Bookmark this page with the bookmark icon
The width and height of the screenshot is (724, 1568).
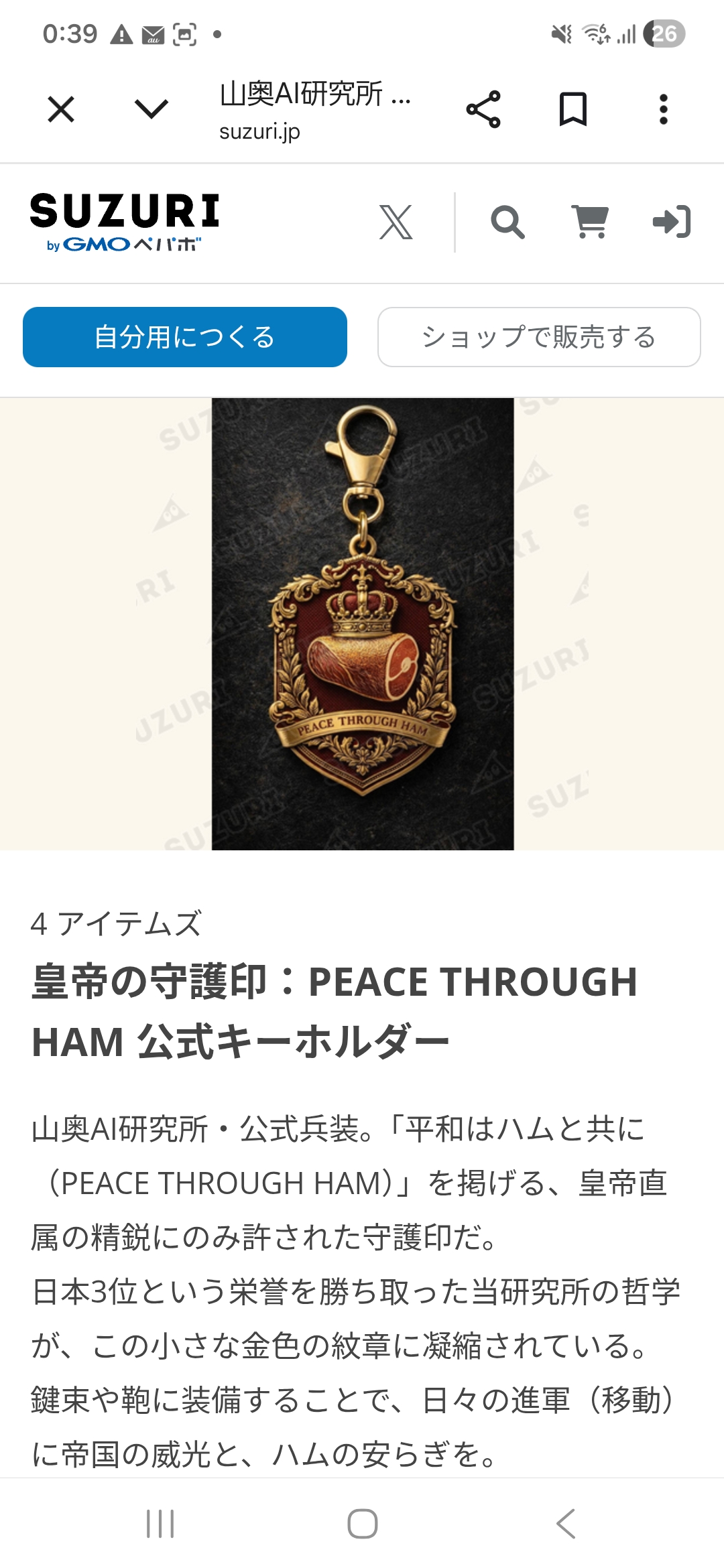pos(573,109)
